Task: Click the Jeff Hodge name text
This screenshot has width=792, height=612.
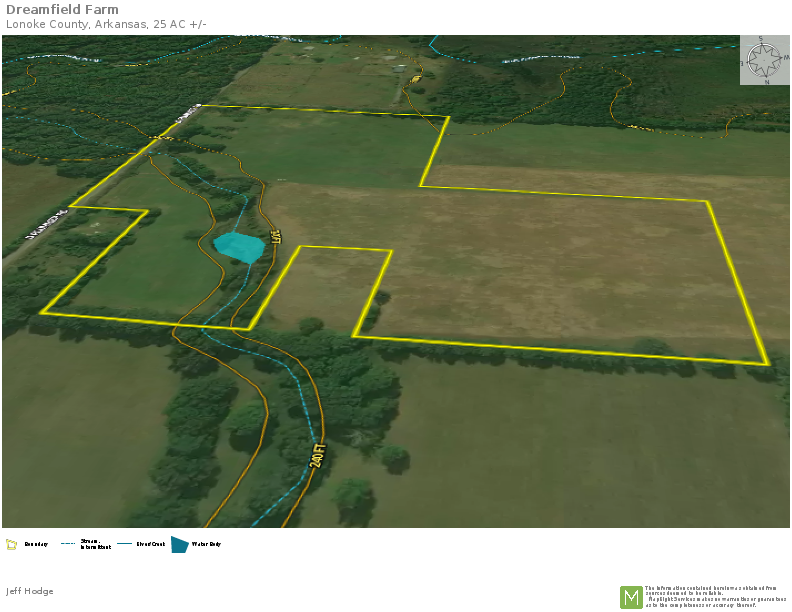Action: point(30,591)
